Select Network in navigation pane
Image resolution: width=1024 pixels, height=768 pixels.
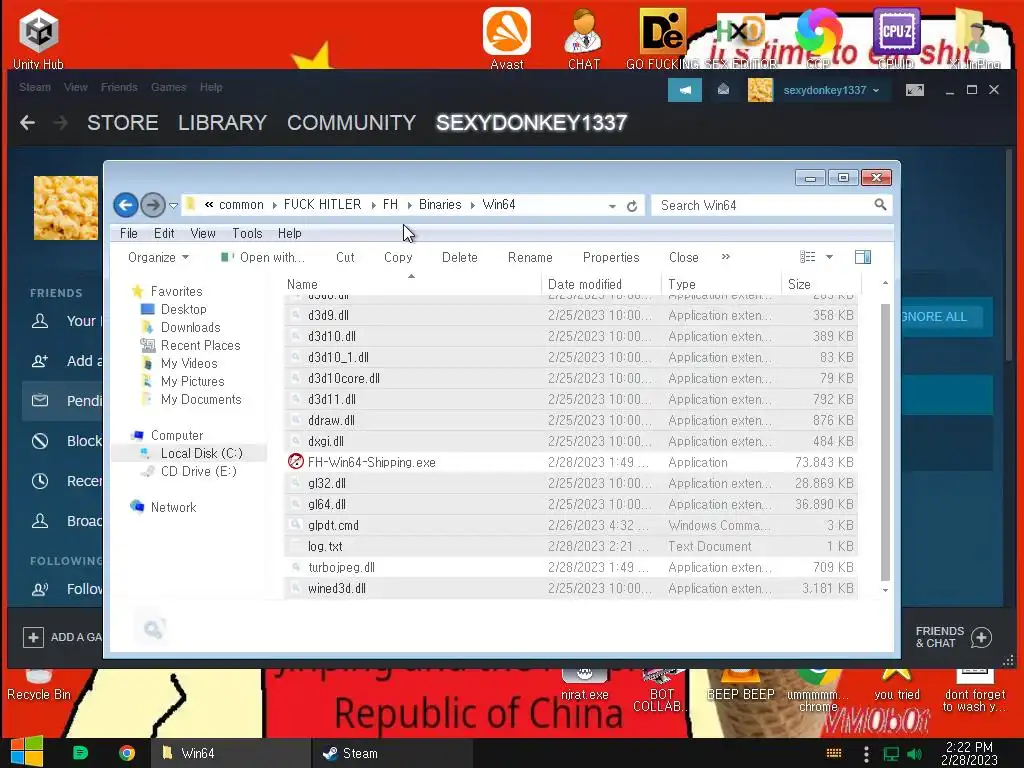(x=173, y=507)
